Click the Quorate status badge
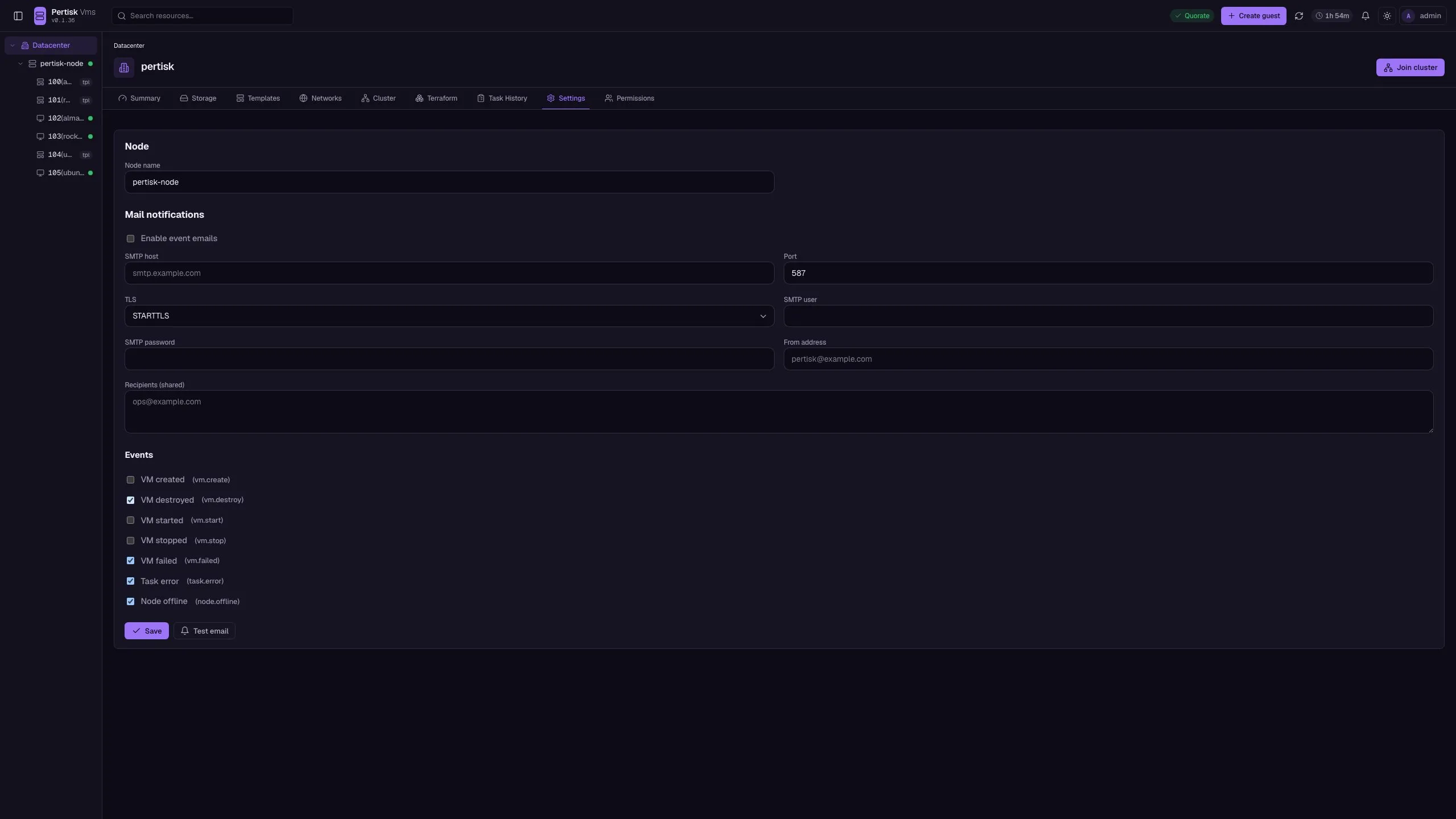Viewport: 1456px width, 819px height. [1192, 16]
